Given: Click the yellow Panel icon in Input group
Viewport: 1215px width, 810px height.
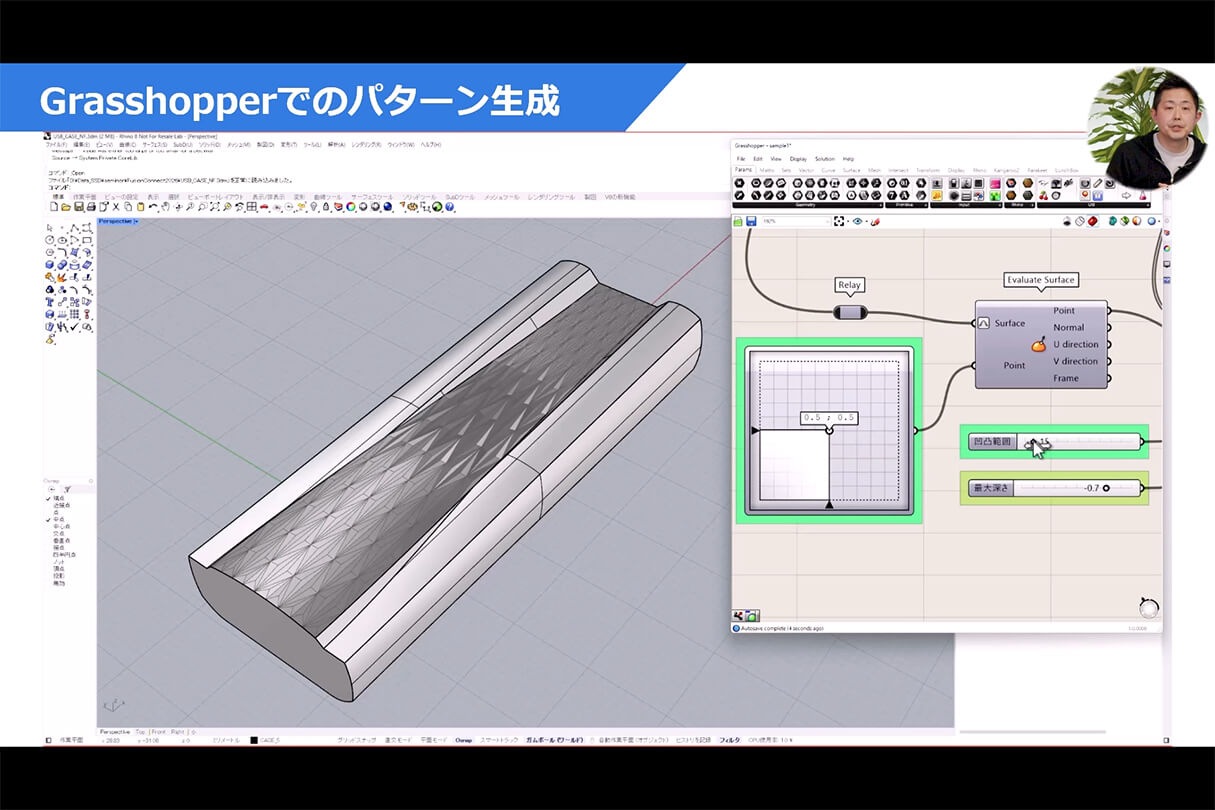Looking at the screenshot, I should pyautogui.click(x=936, y=195).
